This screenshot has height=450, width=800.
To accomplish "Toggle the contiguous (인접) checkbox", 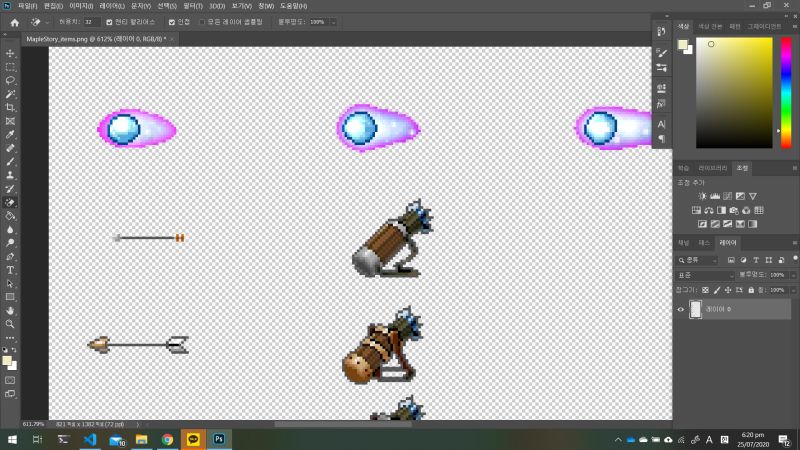I will coord(171,22).
